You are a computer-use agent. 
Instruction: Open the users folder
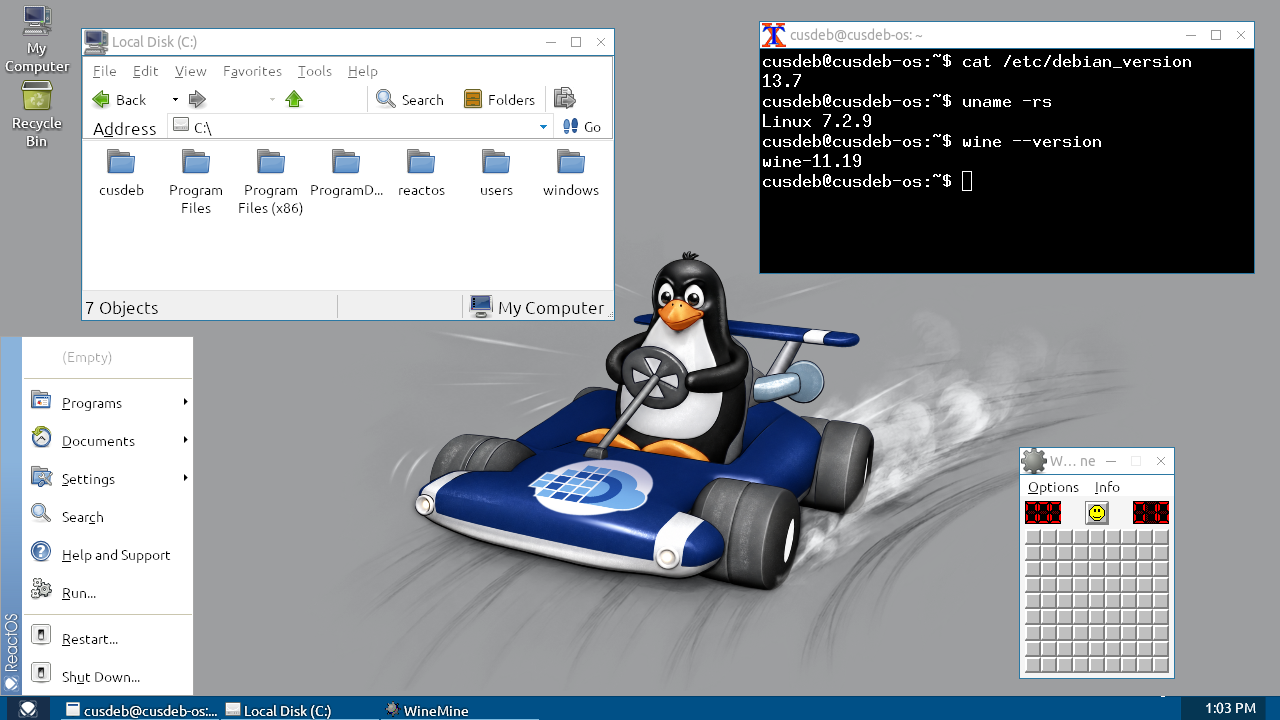pos(496,172)
